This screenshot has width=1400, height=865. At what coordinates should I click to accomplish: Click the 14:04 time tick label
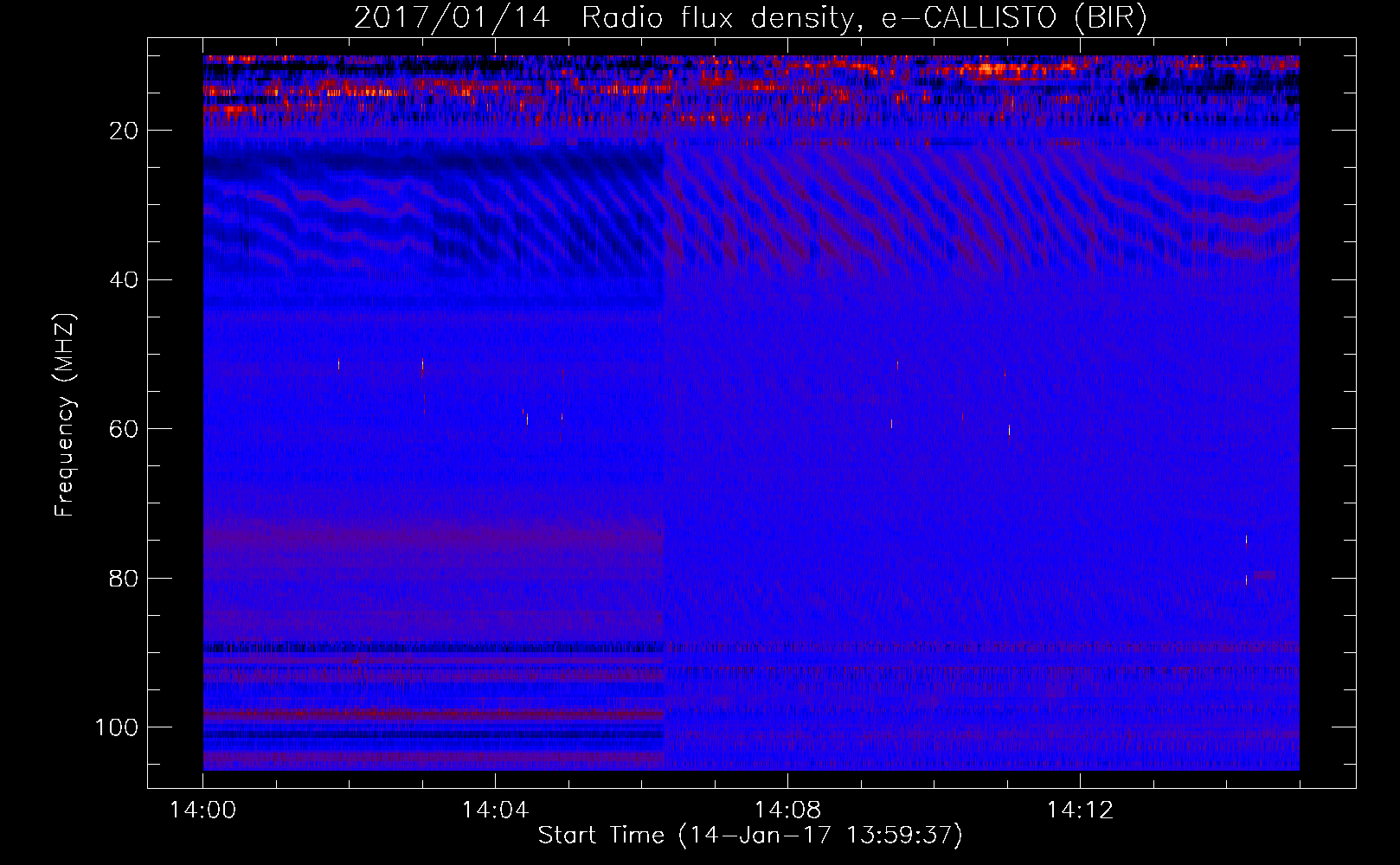[495, 811]
